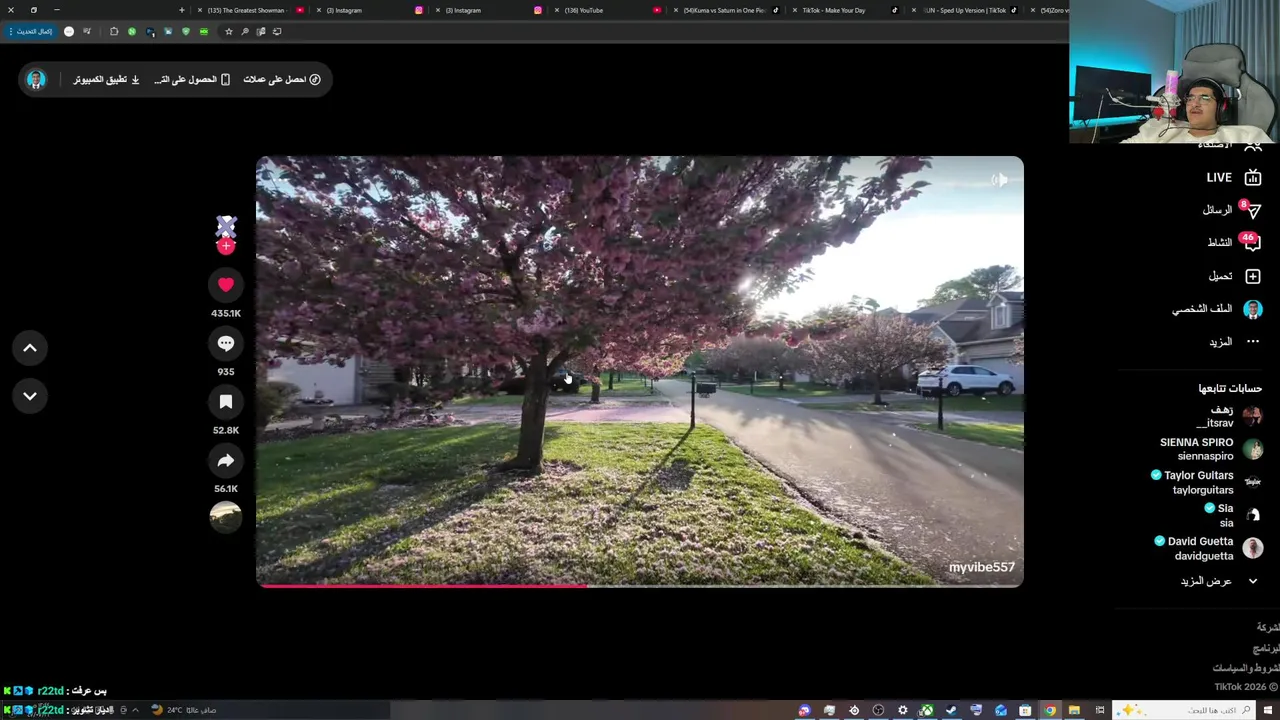Open a new browser tab with plus
1280x720 pixels.
181,10
